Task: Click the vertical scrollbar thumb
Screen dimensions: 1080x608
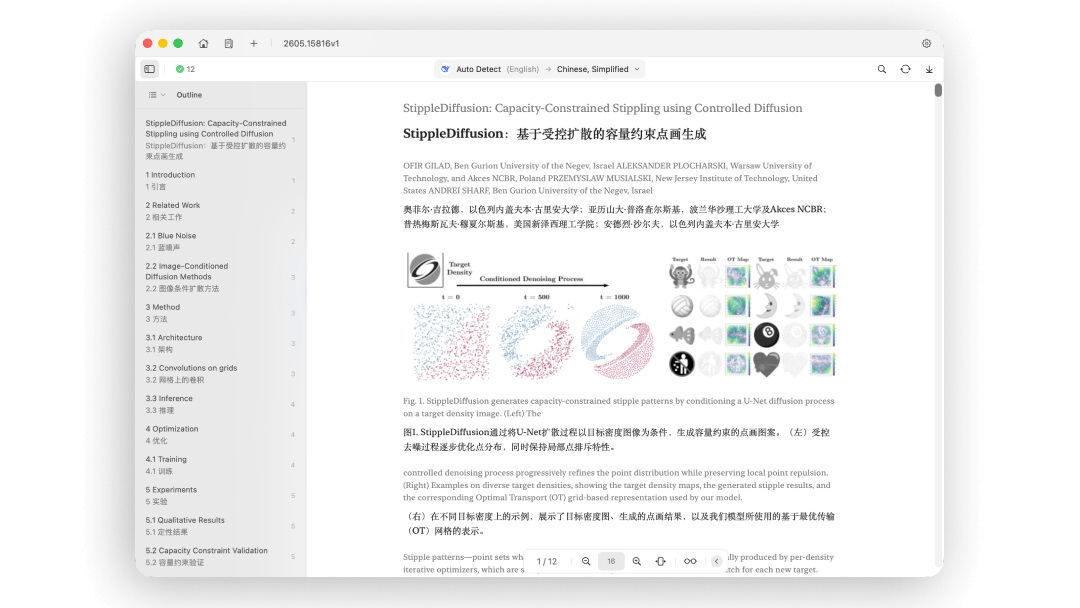Action: click(x=938, y=90)
